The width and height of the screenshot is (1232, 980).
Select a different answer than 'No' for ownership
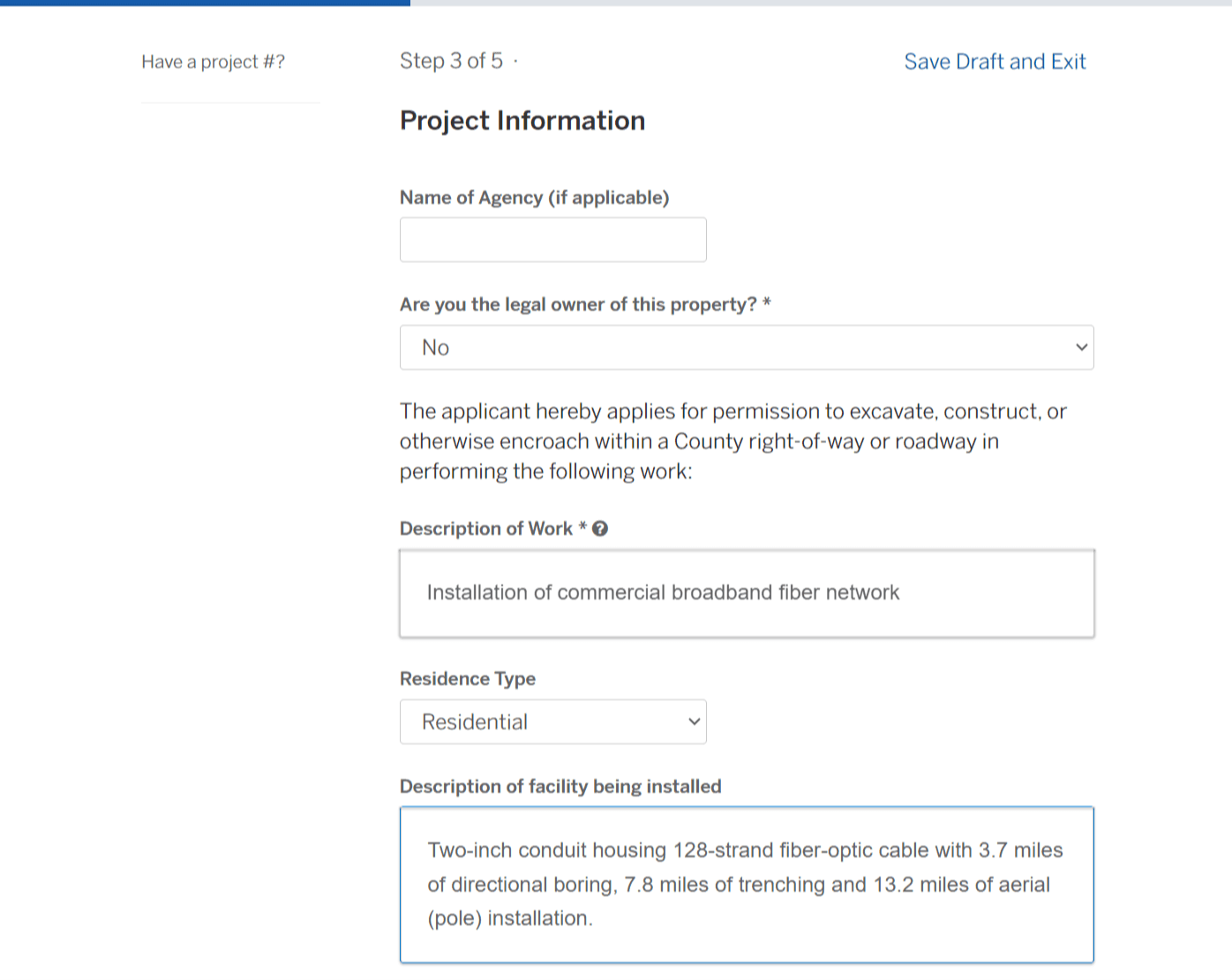746,347
